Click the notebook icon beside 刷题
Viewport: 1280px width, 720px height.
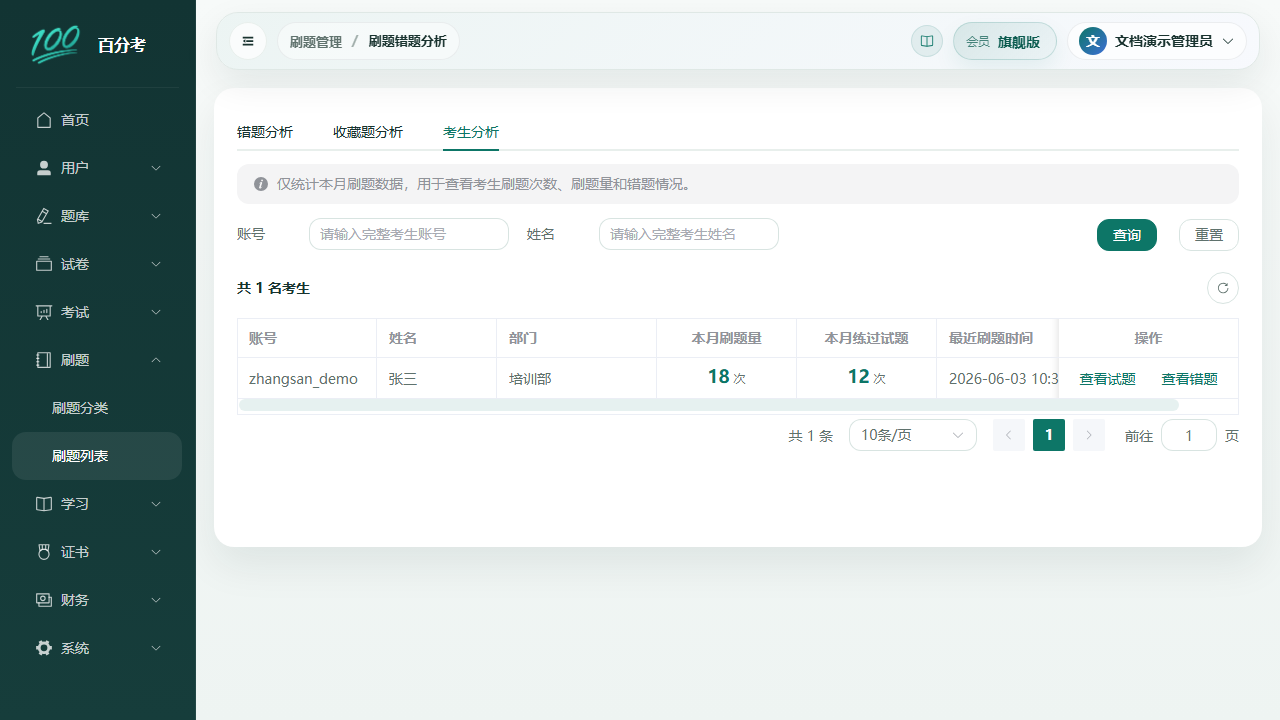point(44,360)
